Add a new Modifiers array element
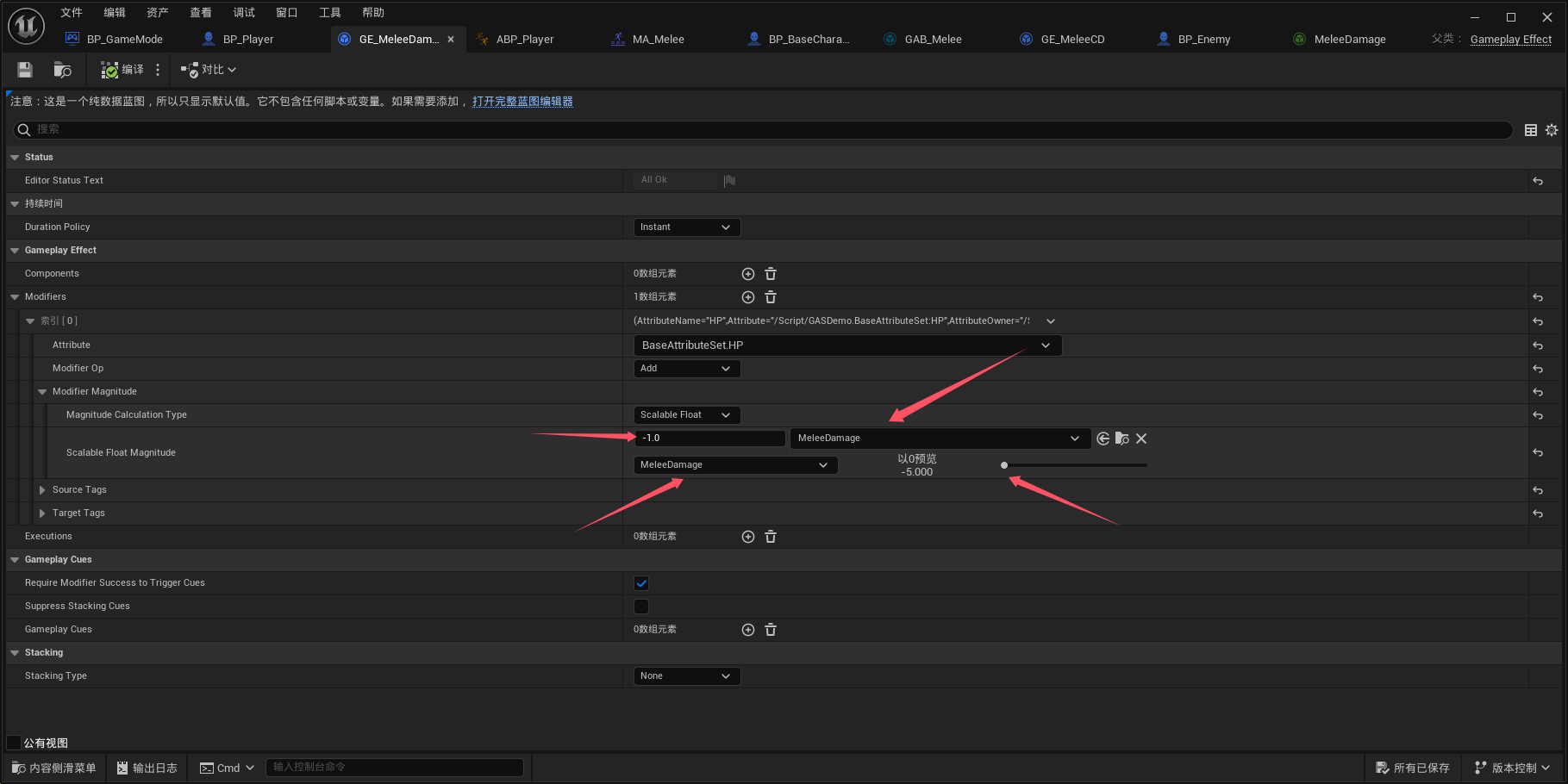The image size is (1568, 784). [748, 297]
